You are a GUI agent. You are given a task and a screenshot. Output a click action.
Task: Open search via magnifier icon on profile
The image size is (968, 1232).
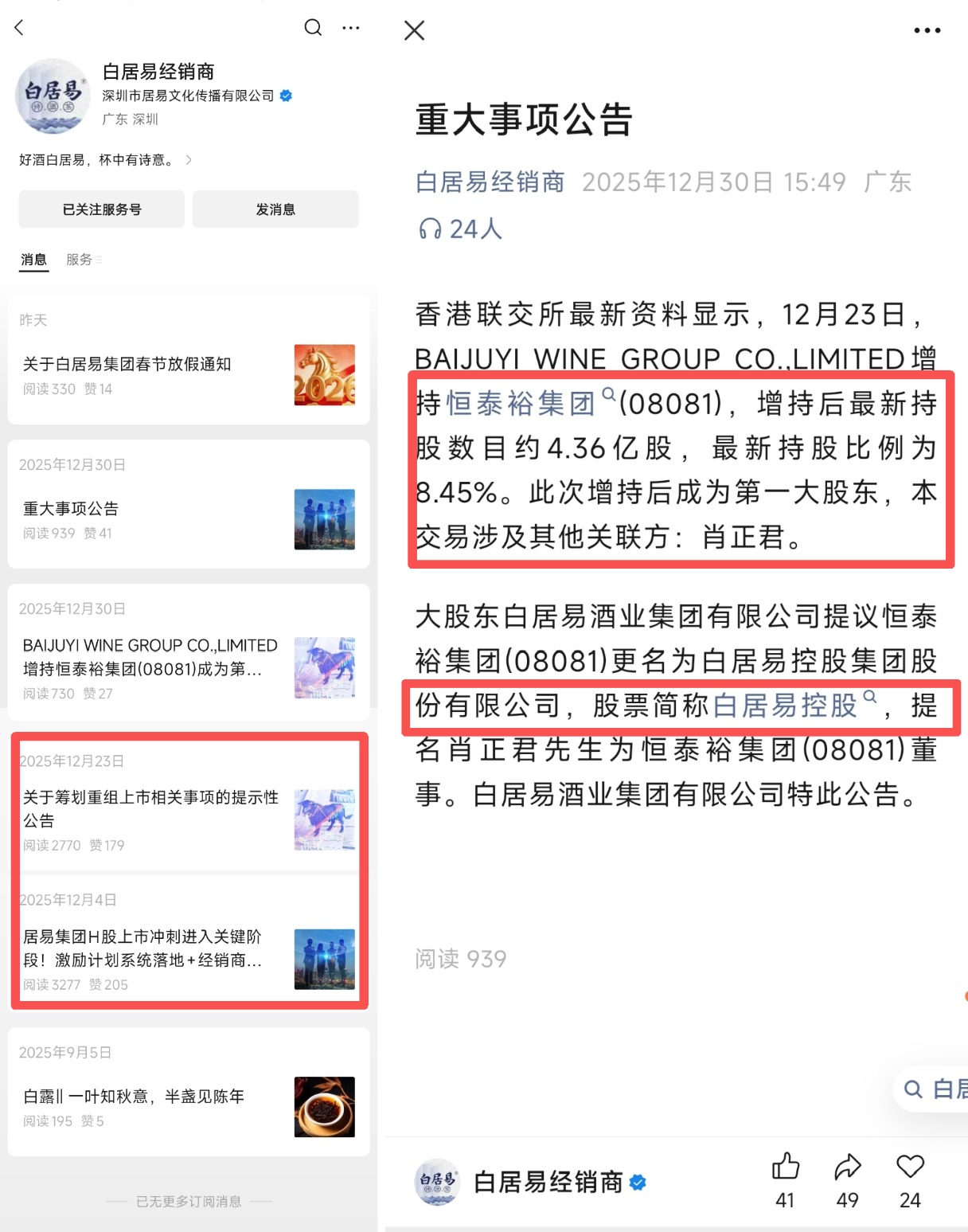tap(314, 28)
